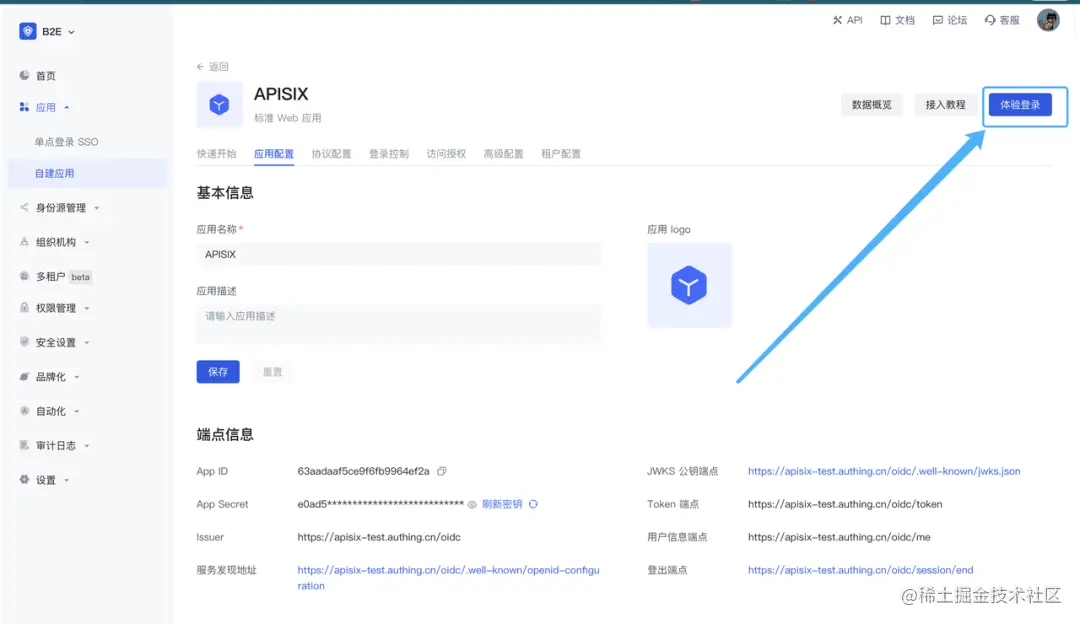Click the 审计日志 icon
This screenshot has width=1080, height=624.
point(24,445)
